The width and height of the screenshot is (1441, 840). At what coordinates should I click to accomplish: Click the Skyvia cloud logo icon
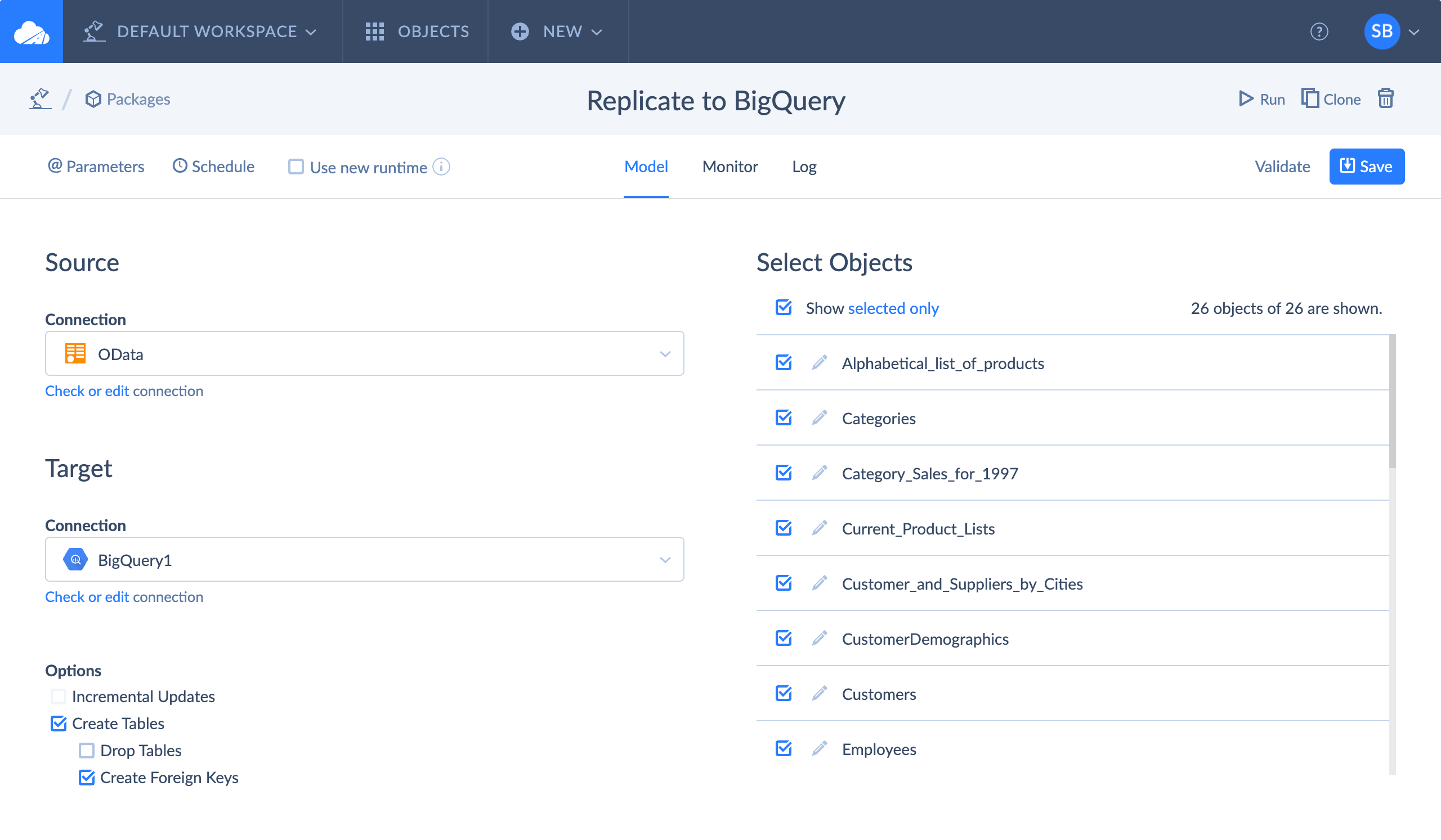point(32,32)
